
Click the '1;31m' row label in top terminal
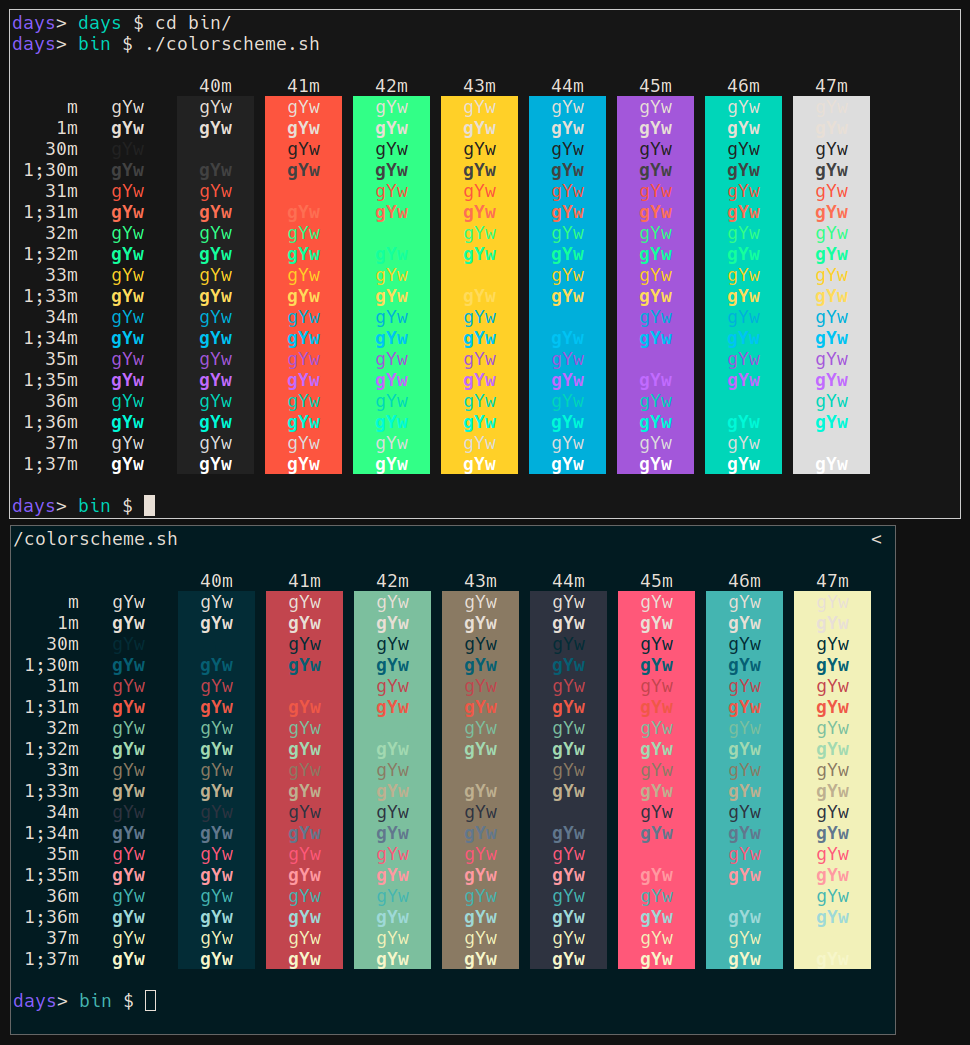[x=51, y=212]
